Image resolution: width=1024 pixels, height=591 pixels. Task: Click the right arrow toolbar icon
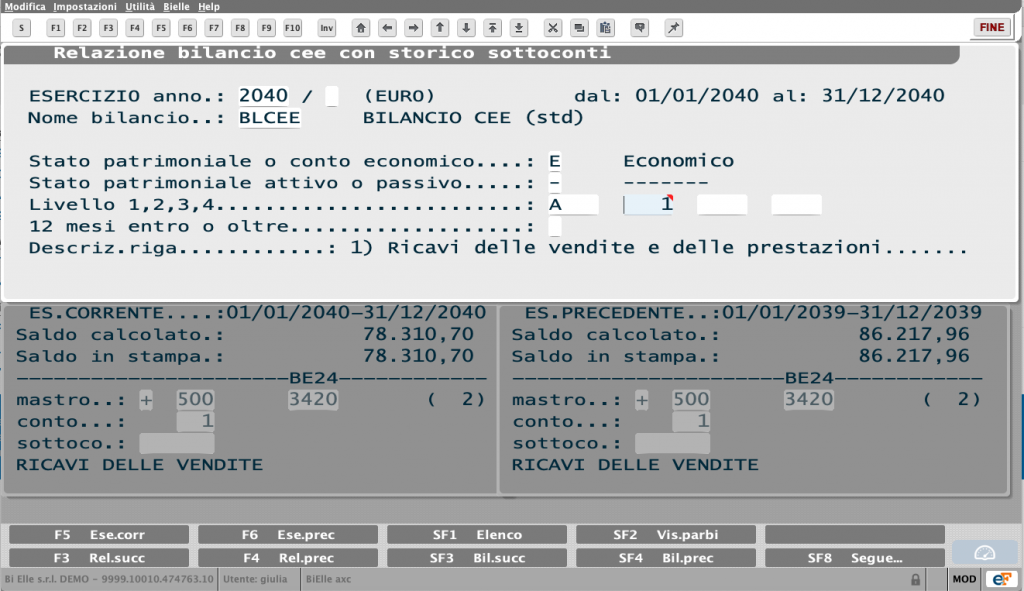pyautogui.click(x=413, y=28)
